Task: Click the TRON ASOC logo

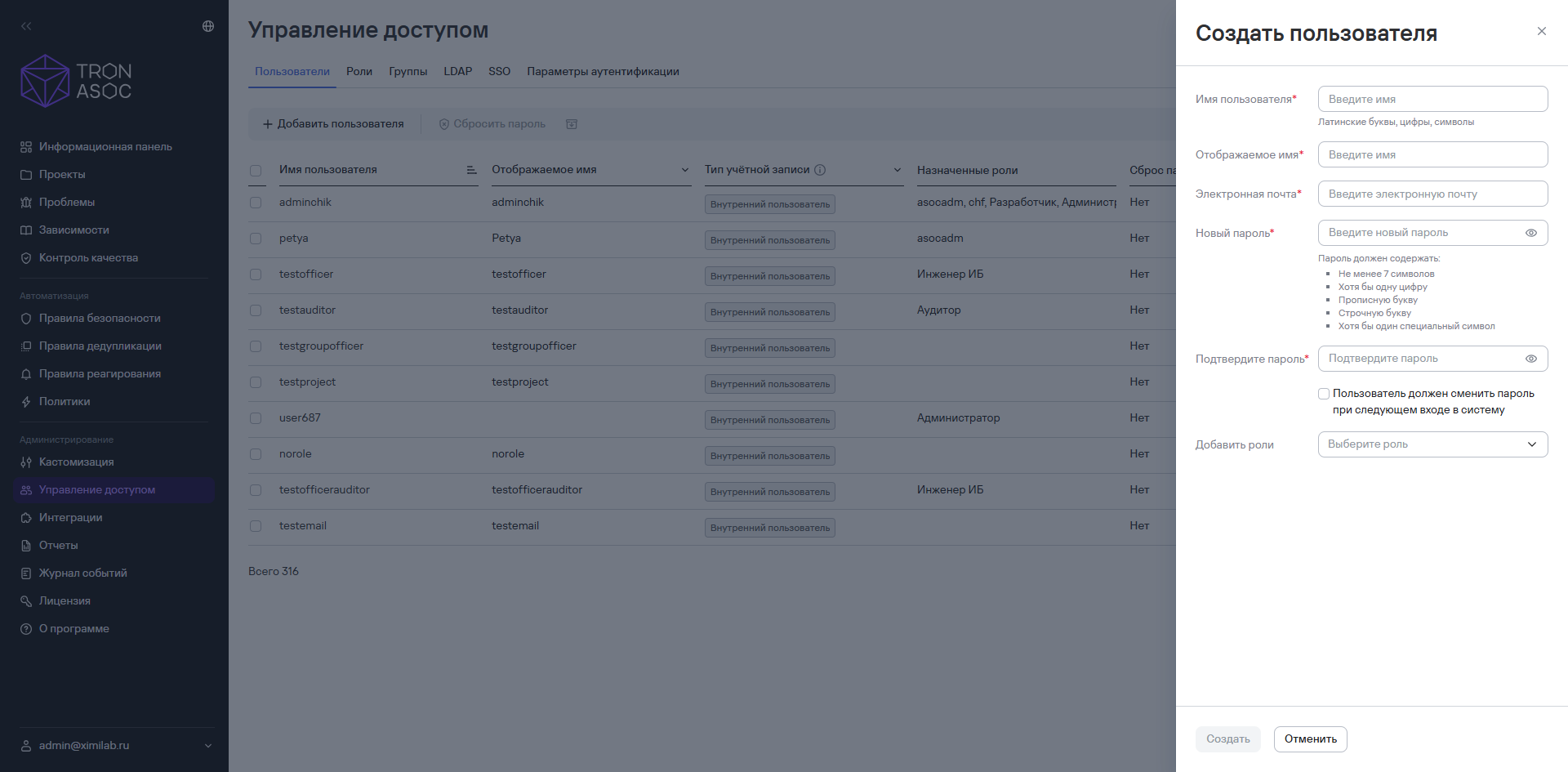Action: click(76, 81)
